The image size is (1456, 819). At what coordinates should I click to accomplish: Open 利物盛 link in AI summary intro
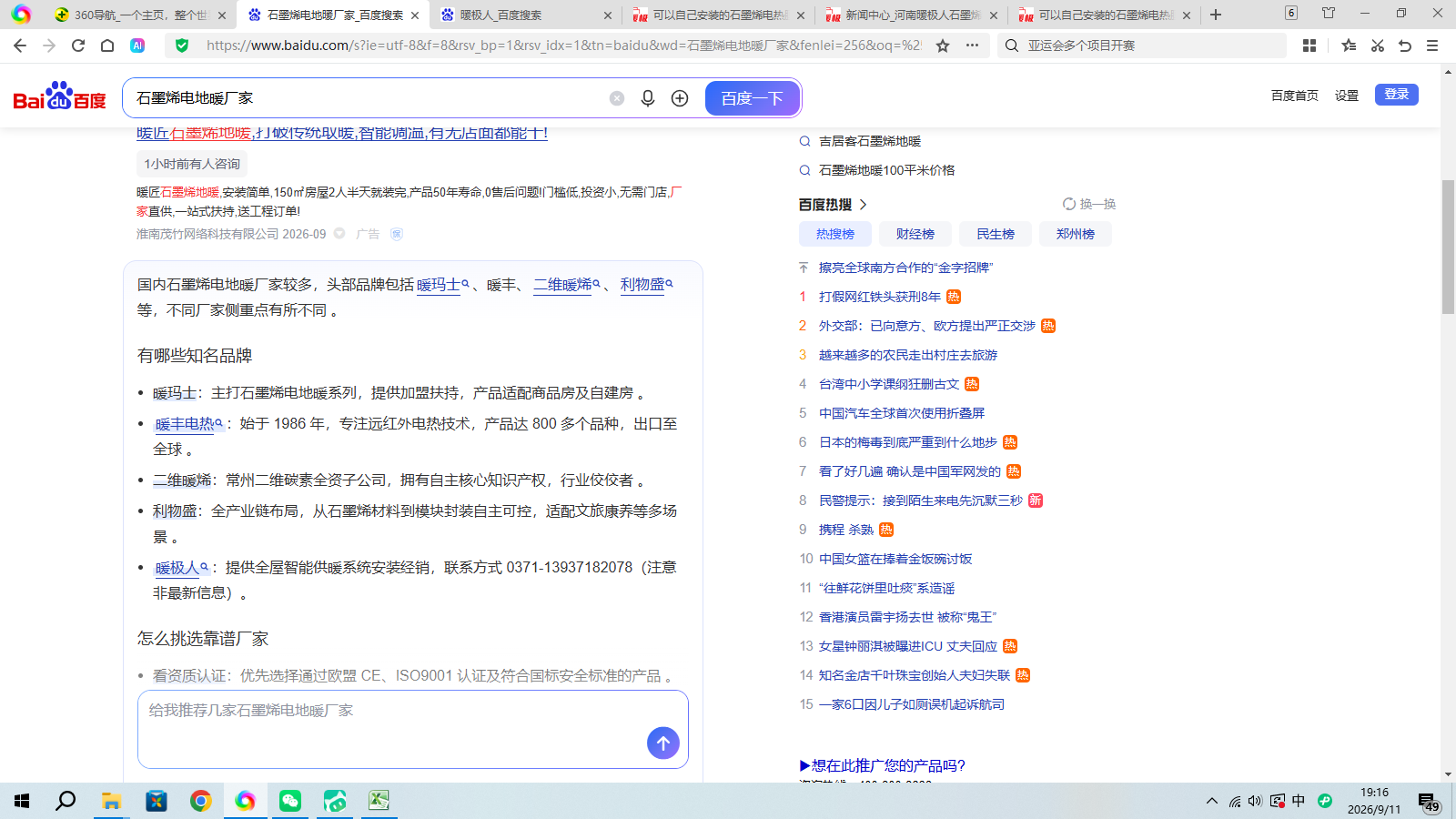[642, 285]
